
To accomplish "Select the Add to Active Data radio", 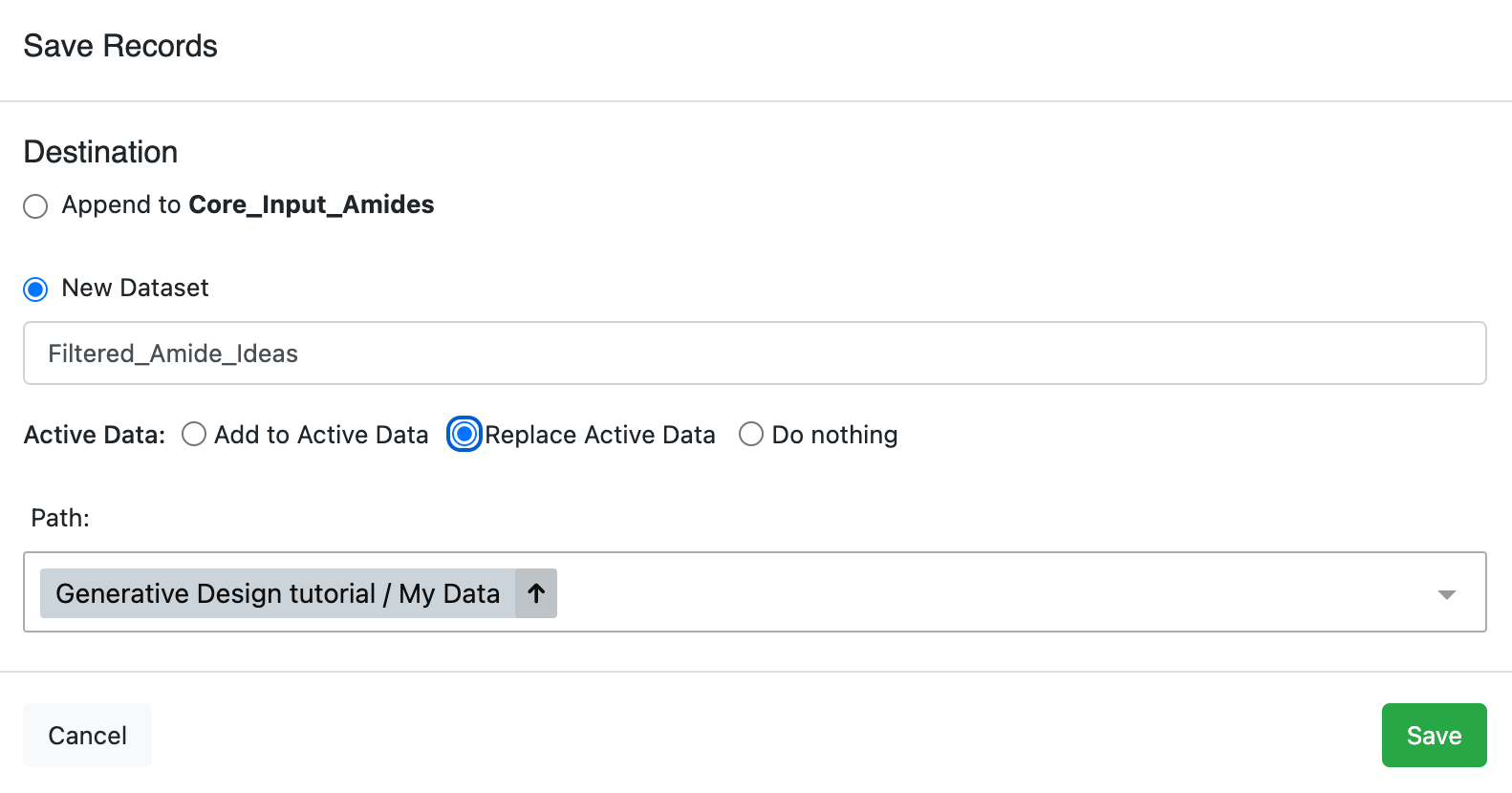I will (194, 435).
